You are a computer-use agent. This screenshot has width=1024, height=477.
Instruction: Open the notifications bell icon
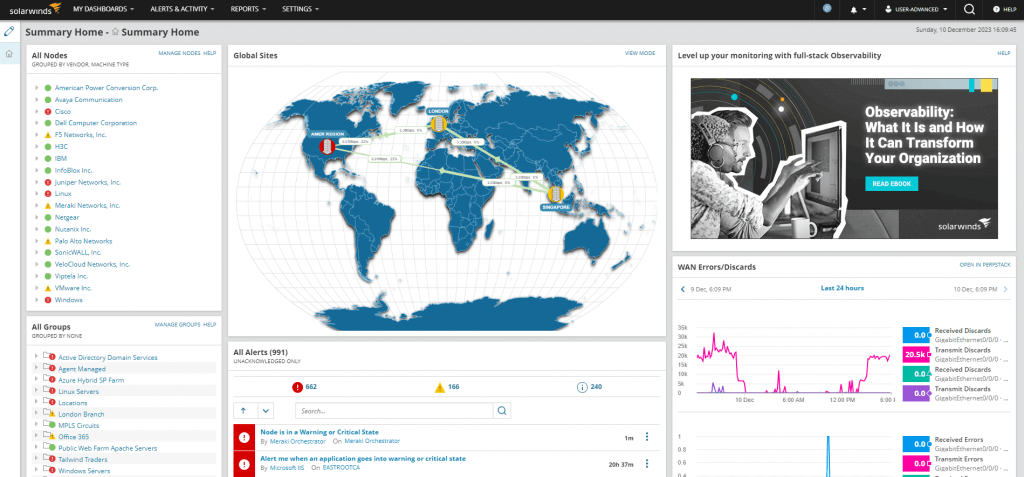(x=854, y=9)
